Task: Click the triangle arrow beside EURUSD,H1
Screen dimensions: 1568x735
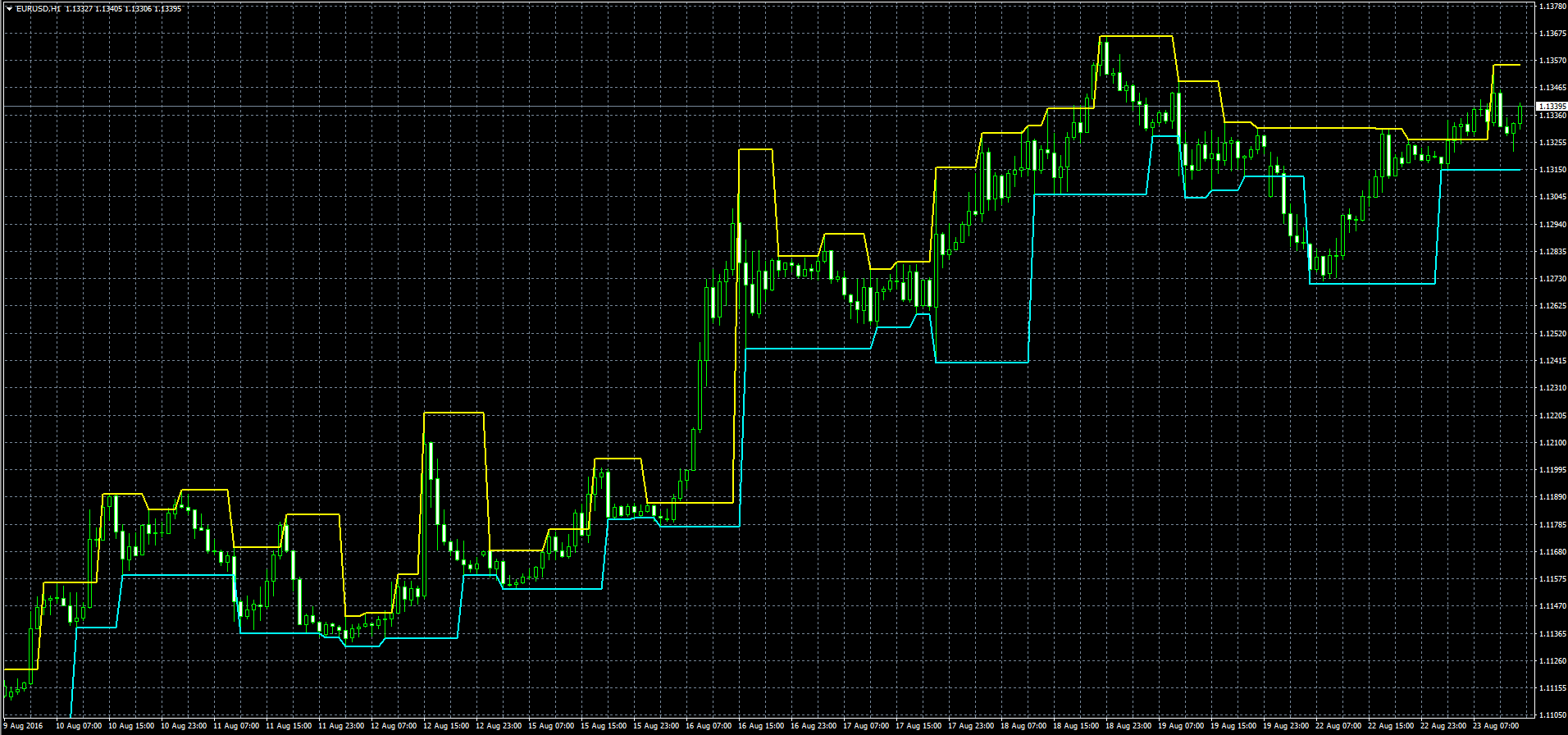Action: coord(8,8)
